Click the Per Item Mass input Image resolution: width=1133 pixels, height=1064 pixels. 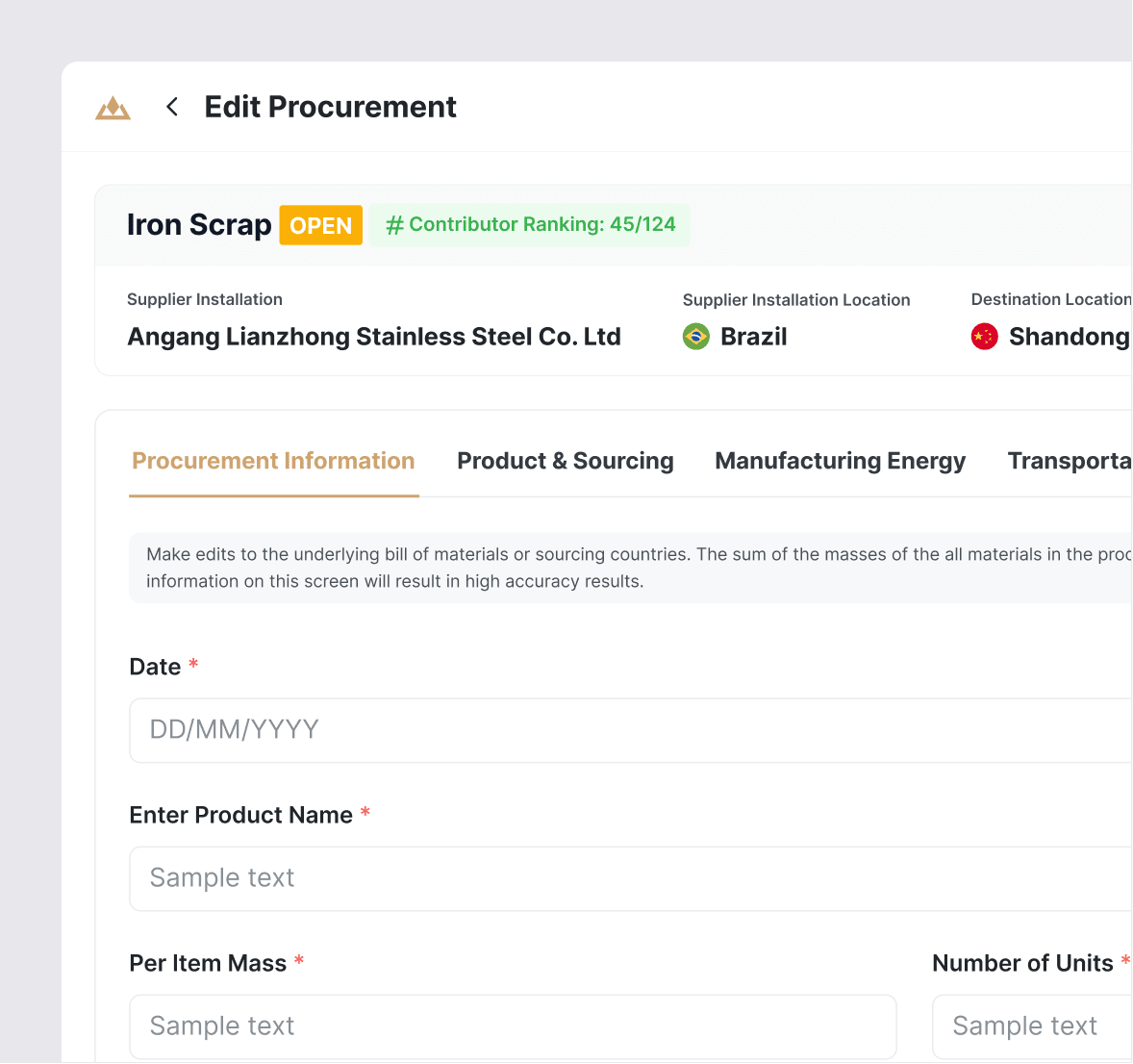pos(513,1026)
